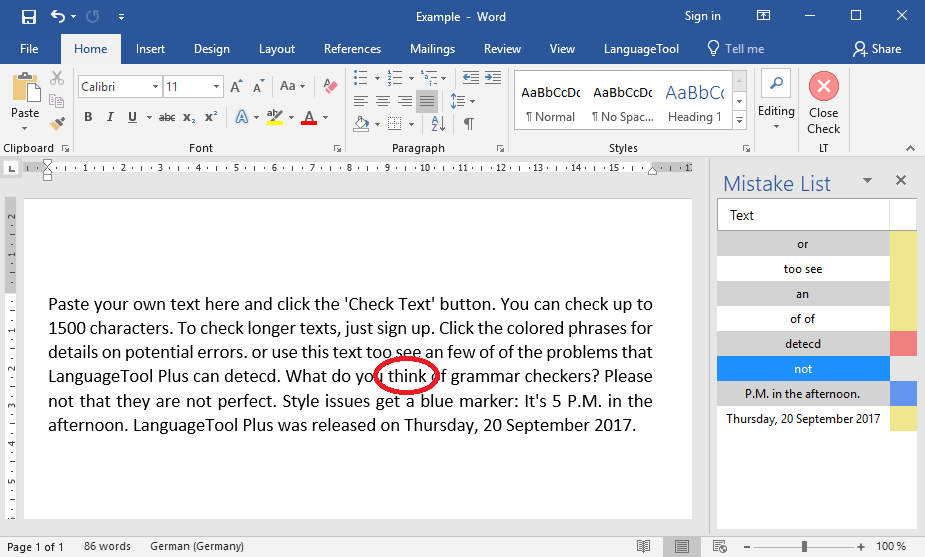
Task: Apply the Heading 1 style
Action: pos(694,103)
